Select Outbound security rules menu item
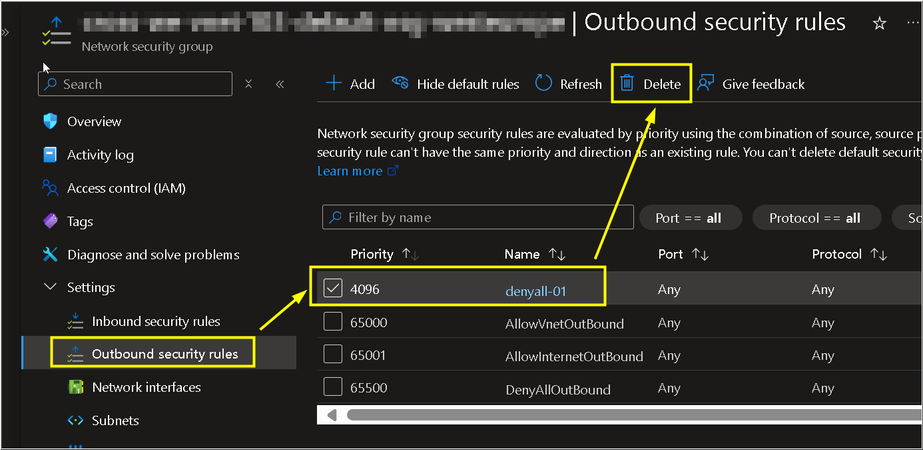 (x=165, y=353)
